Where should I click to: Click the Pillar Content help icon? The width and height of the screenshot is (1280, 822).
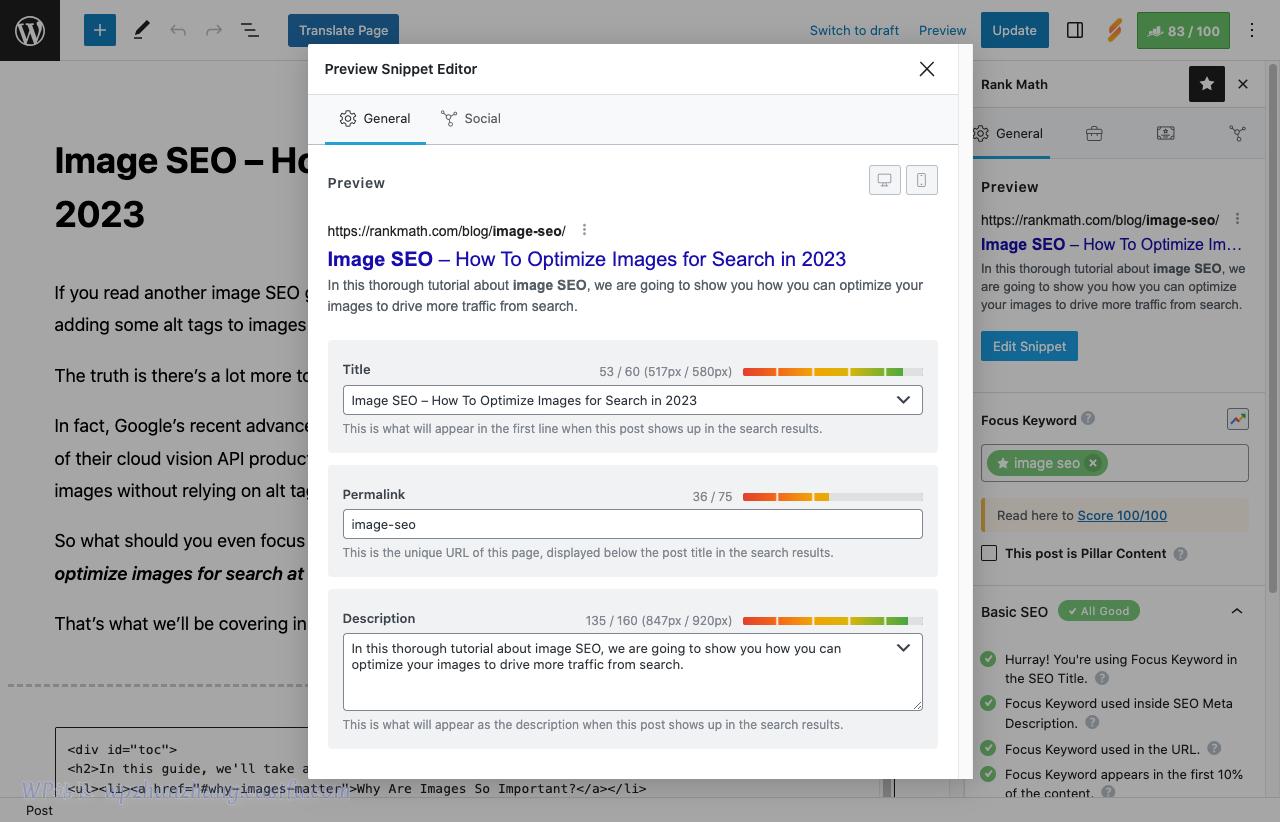(x=1180, y=553)
